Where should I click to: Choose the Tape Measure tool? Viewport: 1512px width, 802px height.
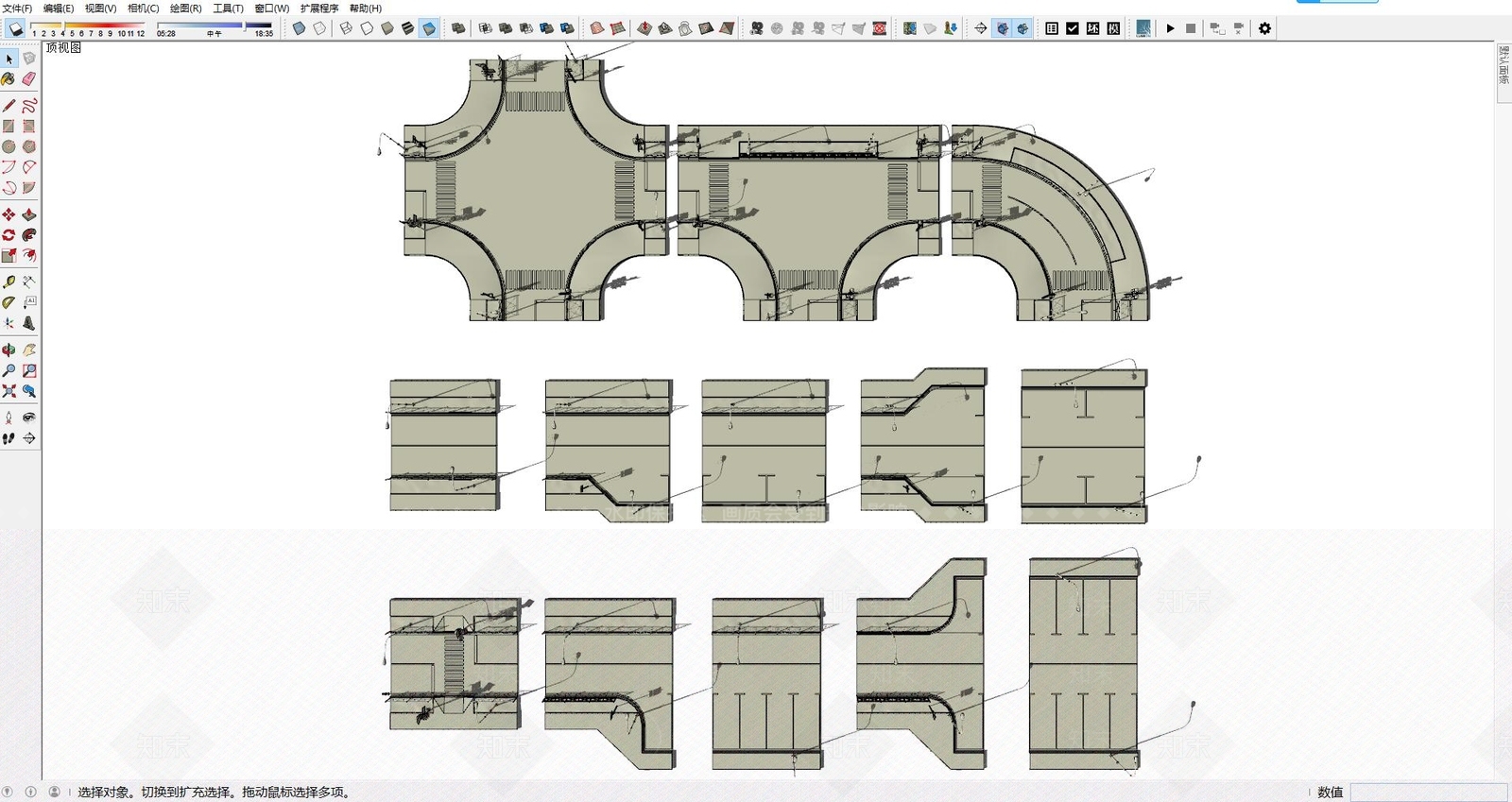tap(9, 282)
